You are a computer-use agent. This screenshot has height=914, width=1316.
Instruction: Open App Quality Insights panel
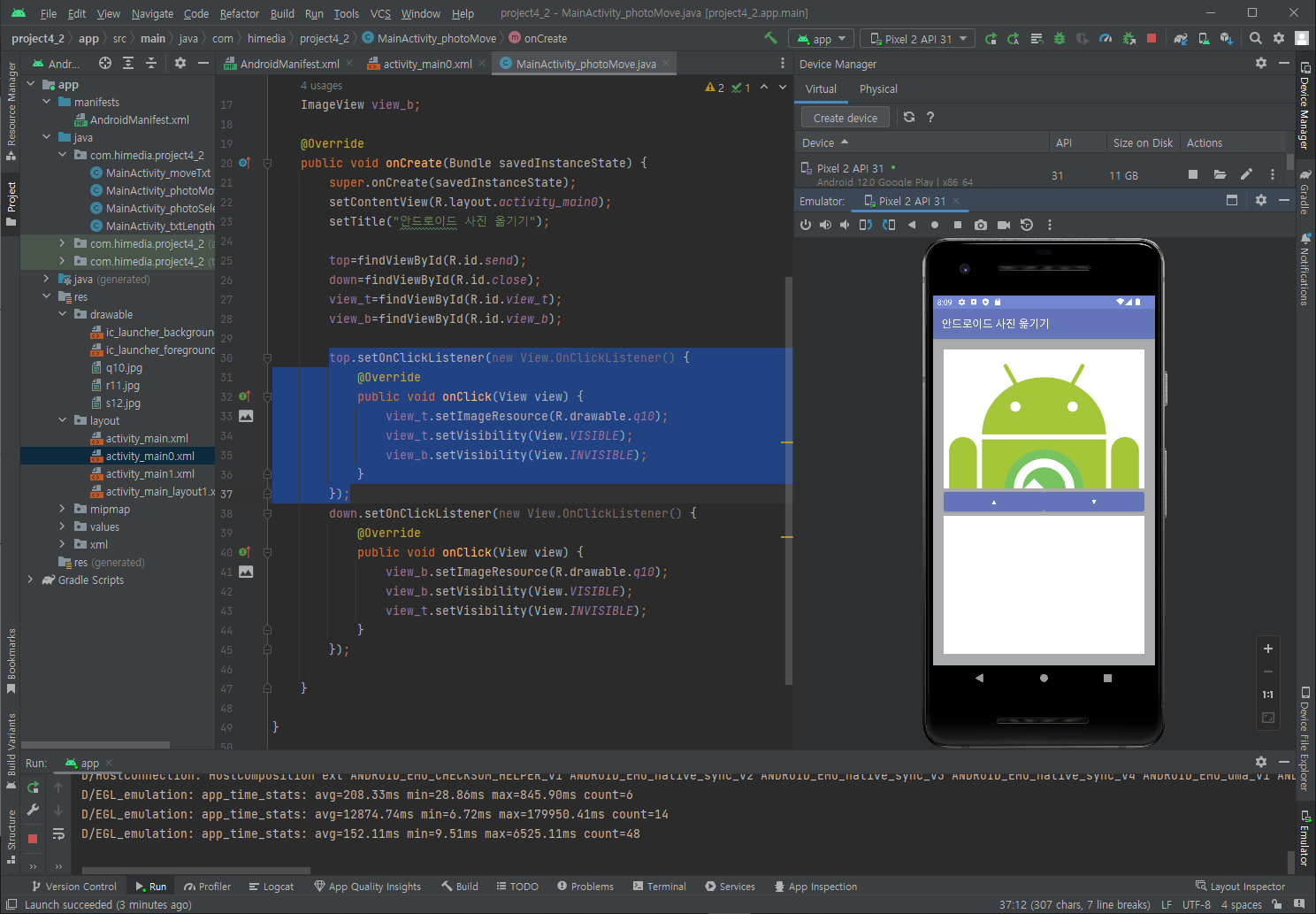(x=367, y=887)
